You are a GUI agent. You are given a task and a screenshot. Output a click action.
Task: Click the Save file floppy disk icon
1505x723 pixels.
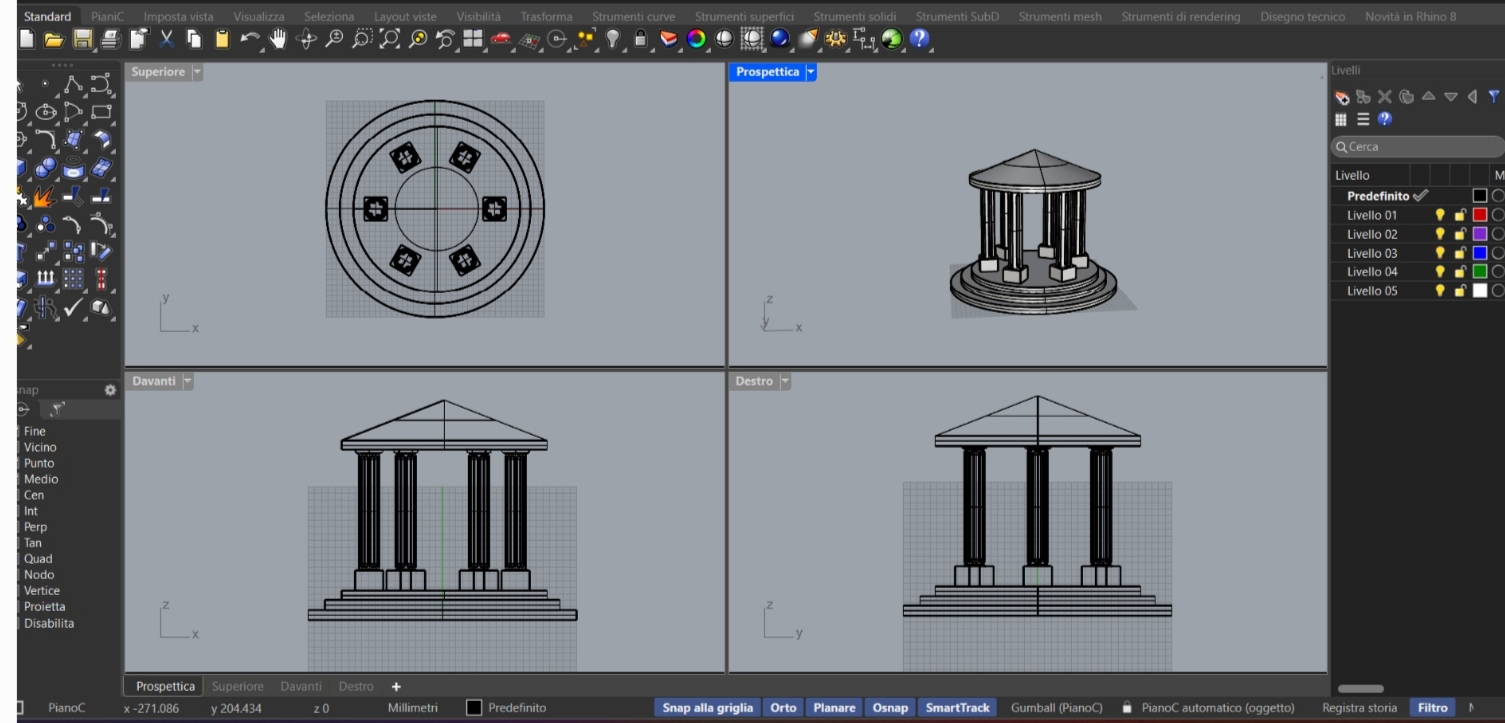click(x=82, y=39)
